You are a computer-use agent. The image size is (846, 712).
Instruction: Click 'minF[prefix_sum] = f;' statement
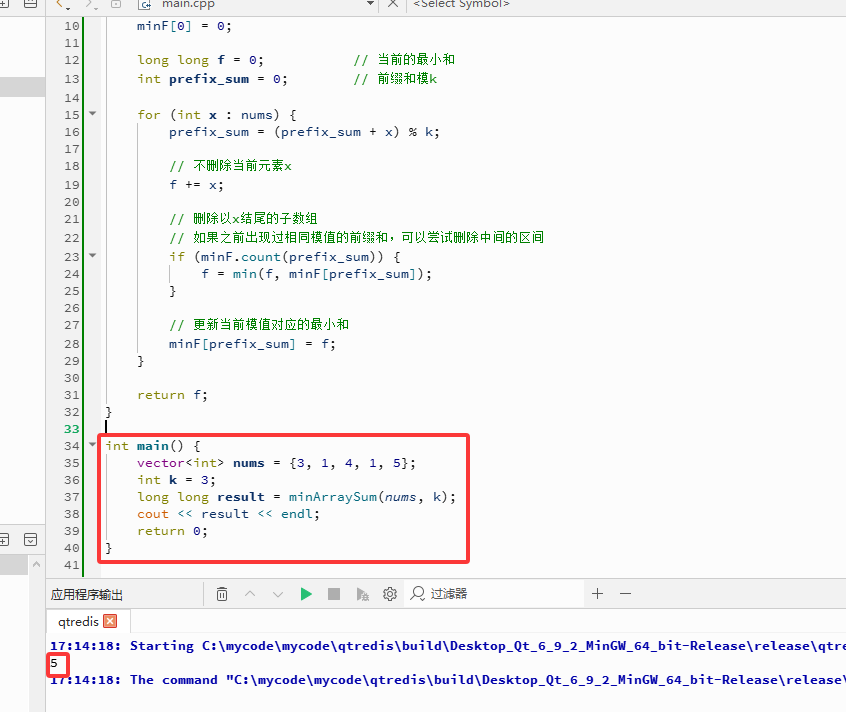[x=252, y=344]
